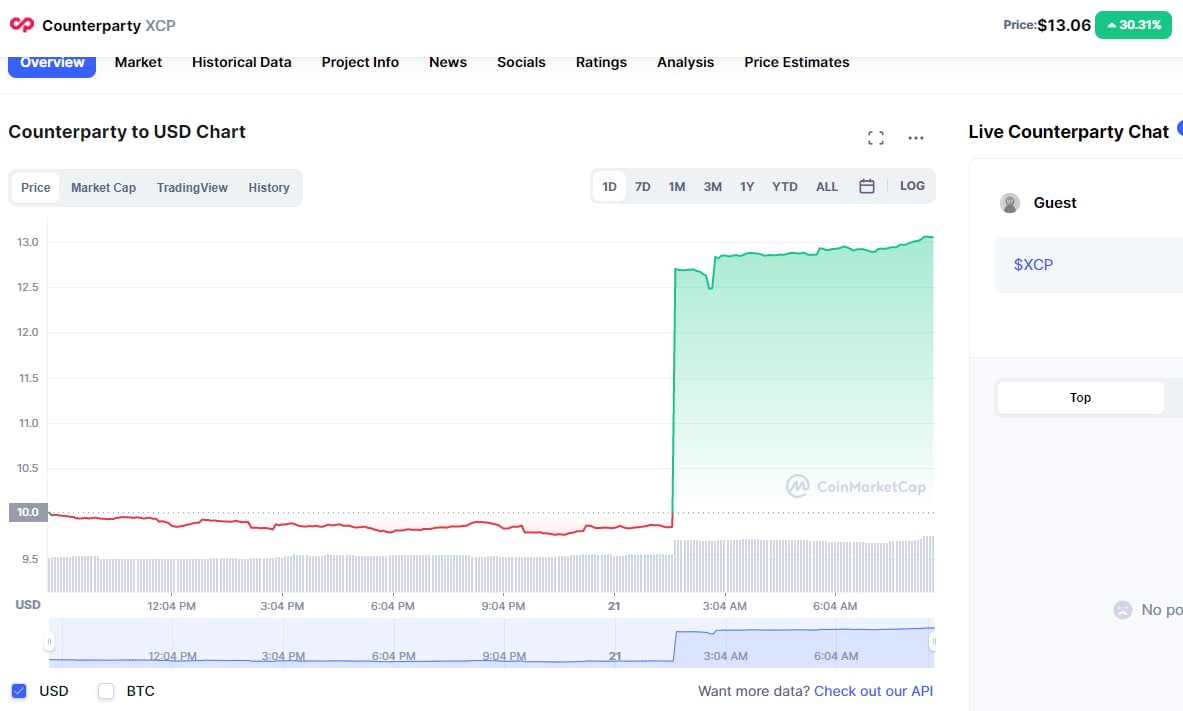Select the 1Y time range
Viewport: 1183px width, 711px height.
click(x=746, y=186)
